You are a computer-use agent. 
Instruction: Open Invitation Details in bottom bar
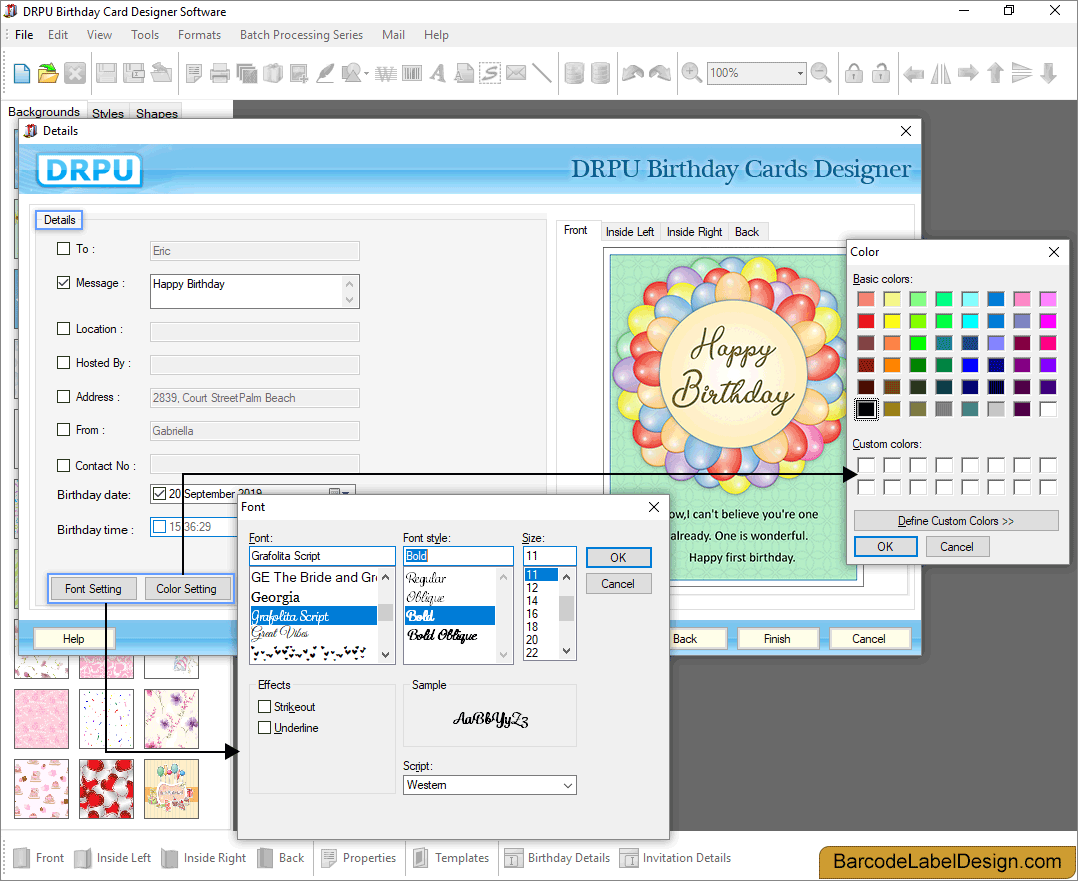tap(675, 858)
